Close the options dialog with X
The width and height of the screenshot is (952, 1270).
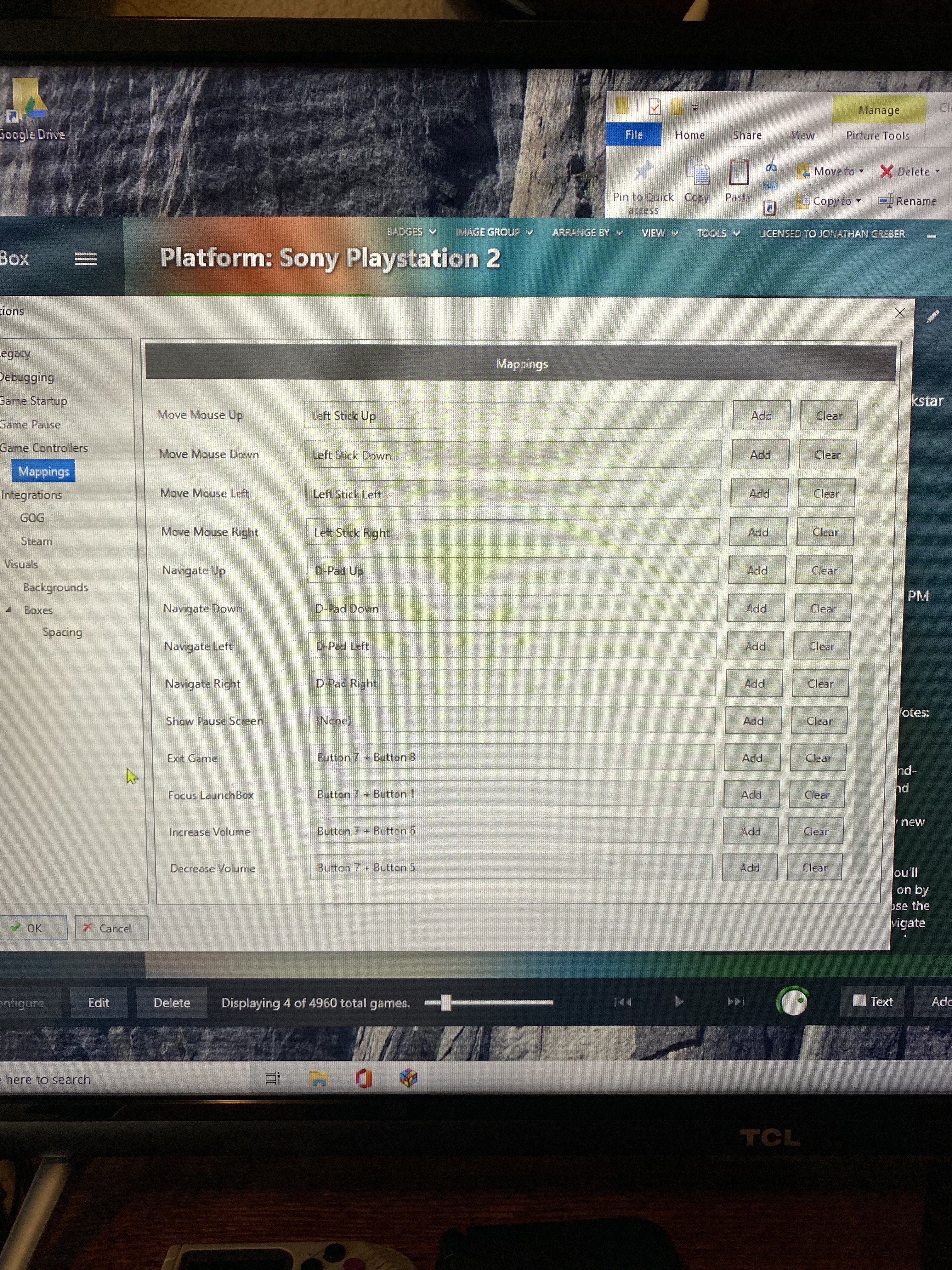coord(899,313)
